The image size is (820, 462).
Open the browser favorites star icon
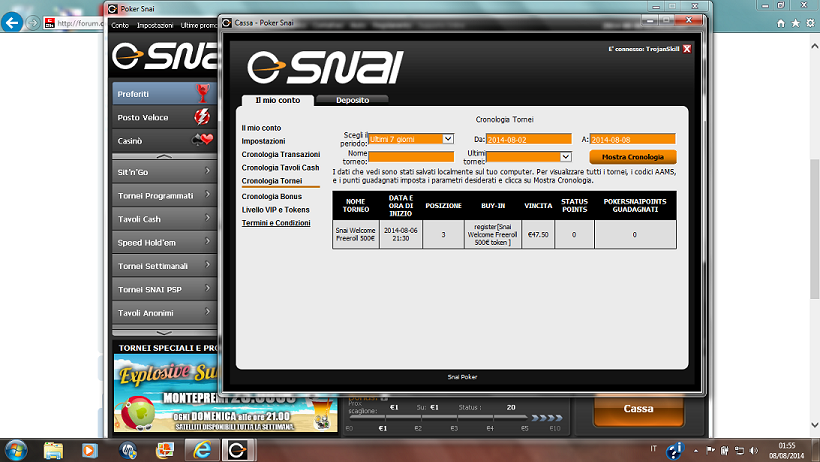coord(795,23)
